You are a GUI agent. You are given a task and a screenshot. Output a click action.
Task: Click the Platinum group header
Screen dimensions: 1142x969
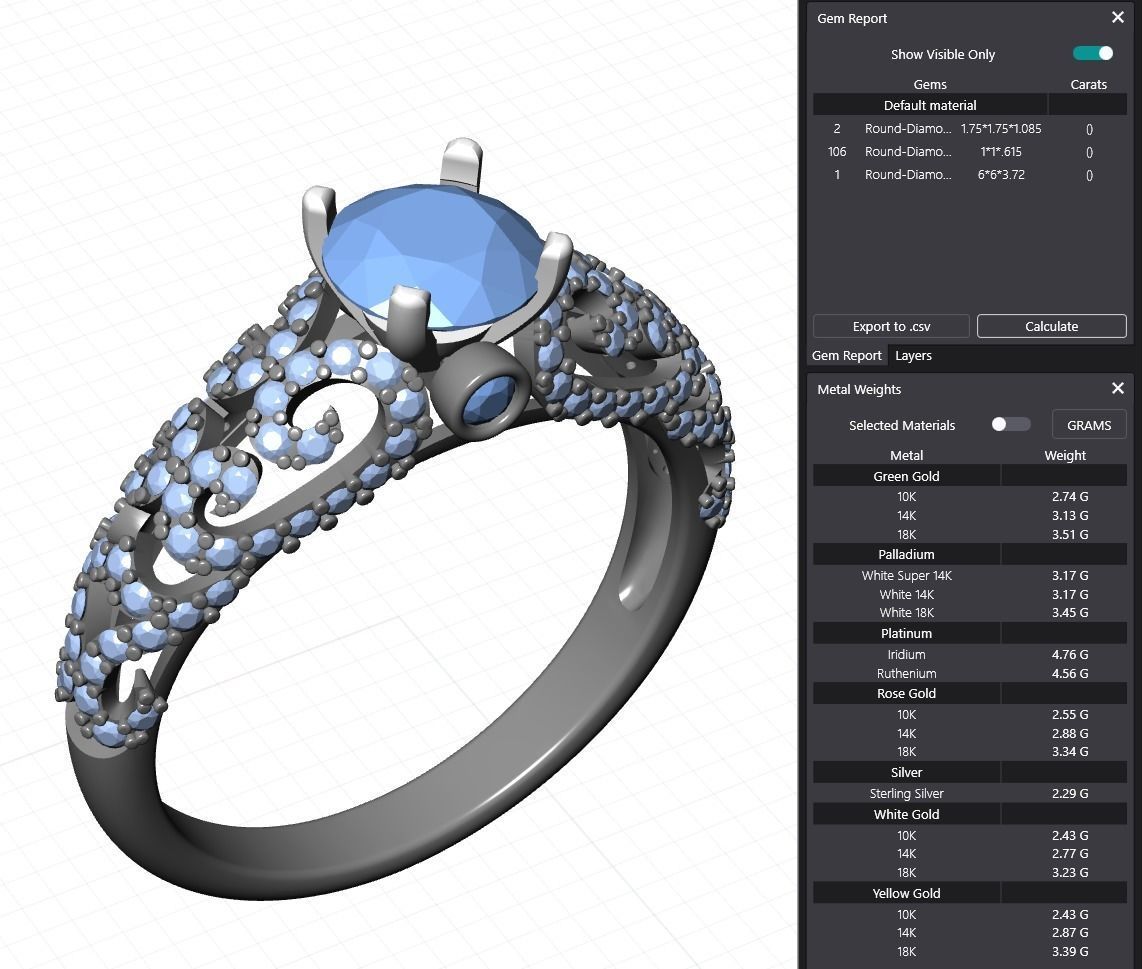[x=969, y=633]
